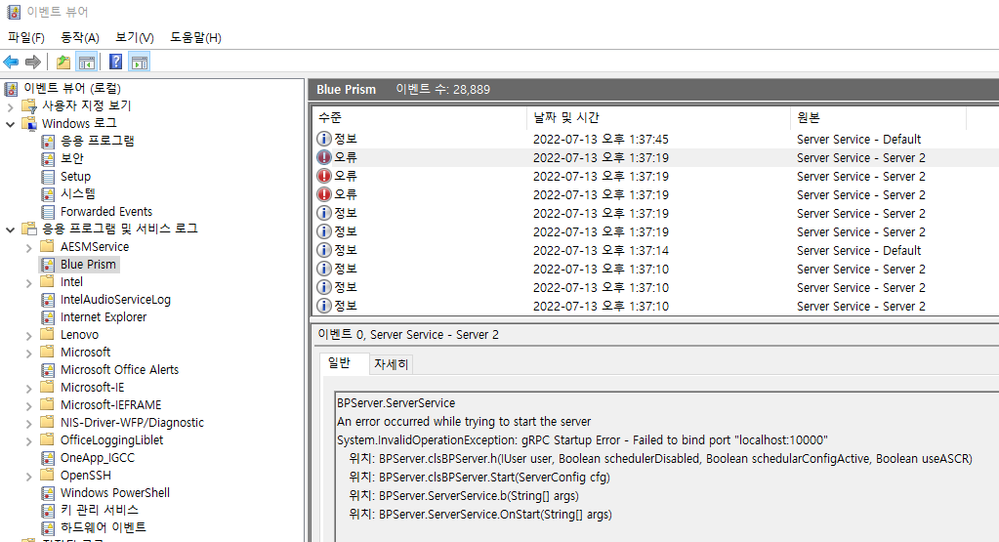Screen dimensions: 999x542
Task: Collapse 응용 프로그램 및 서비스 로그 node
Action: click(10, 229)
